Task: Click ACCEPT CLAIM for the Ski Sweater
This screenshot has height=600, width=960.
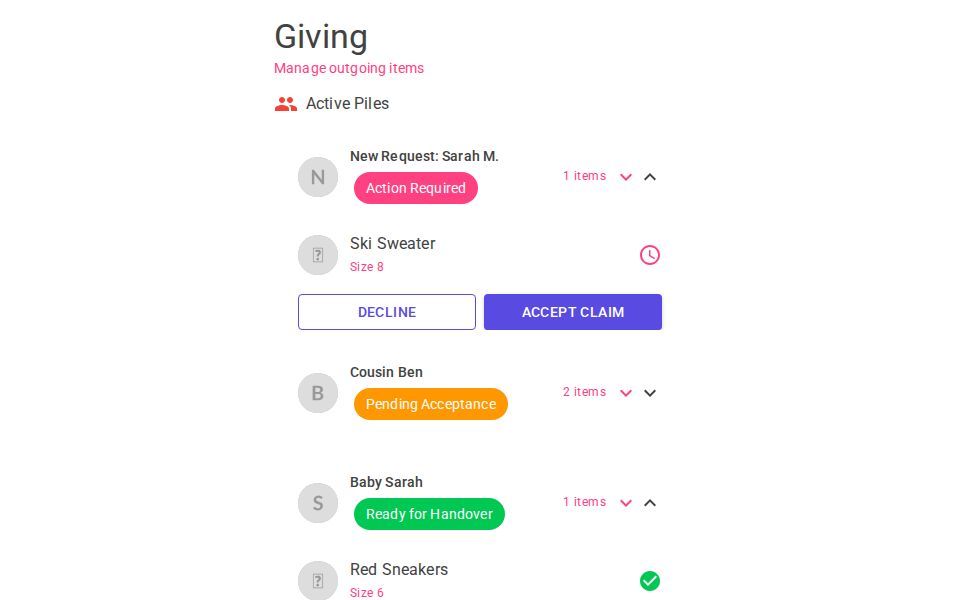Action: point(573,312)
